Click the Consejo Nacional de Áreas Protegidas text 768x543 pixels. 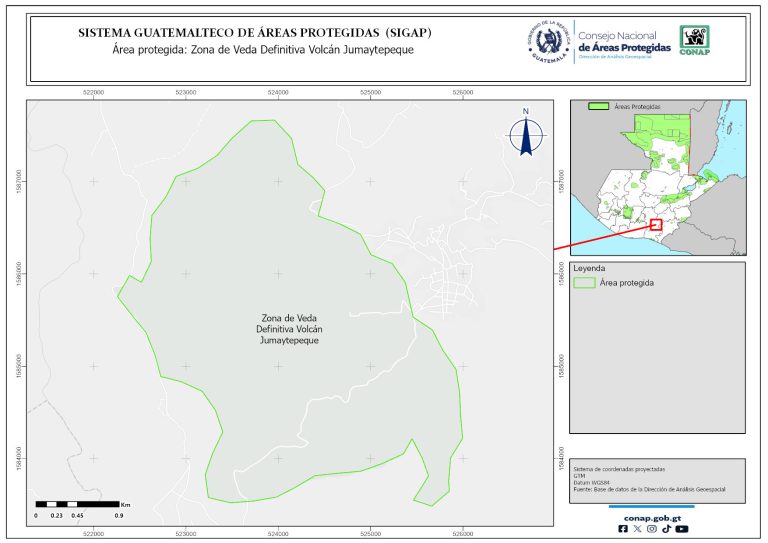[624, 42]
